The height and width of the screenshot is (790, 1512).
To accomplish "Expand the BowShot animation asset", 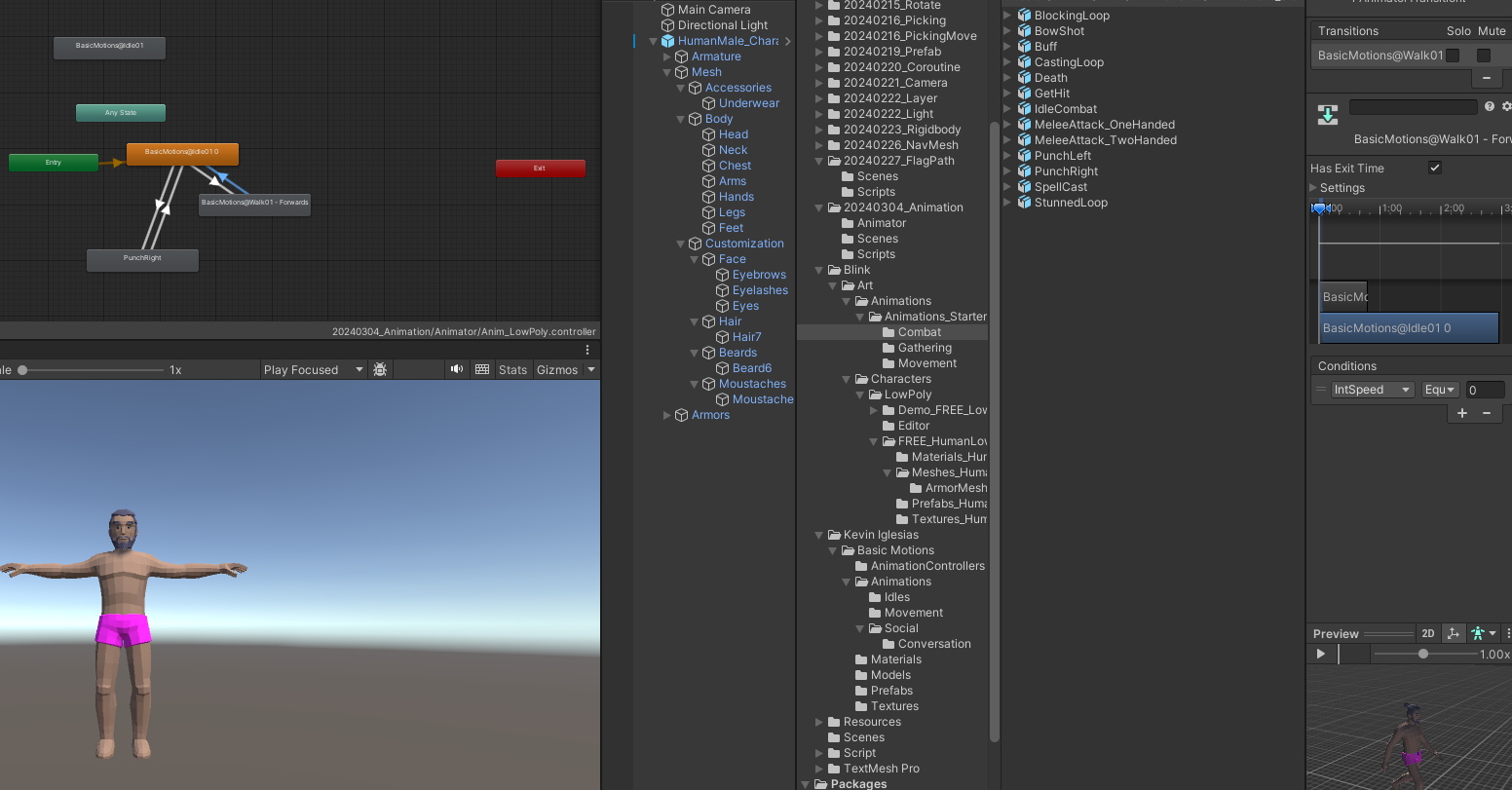I will 1007,31.
